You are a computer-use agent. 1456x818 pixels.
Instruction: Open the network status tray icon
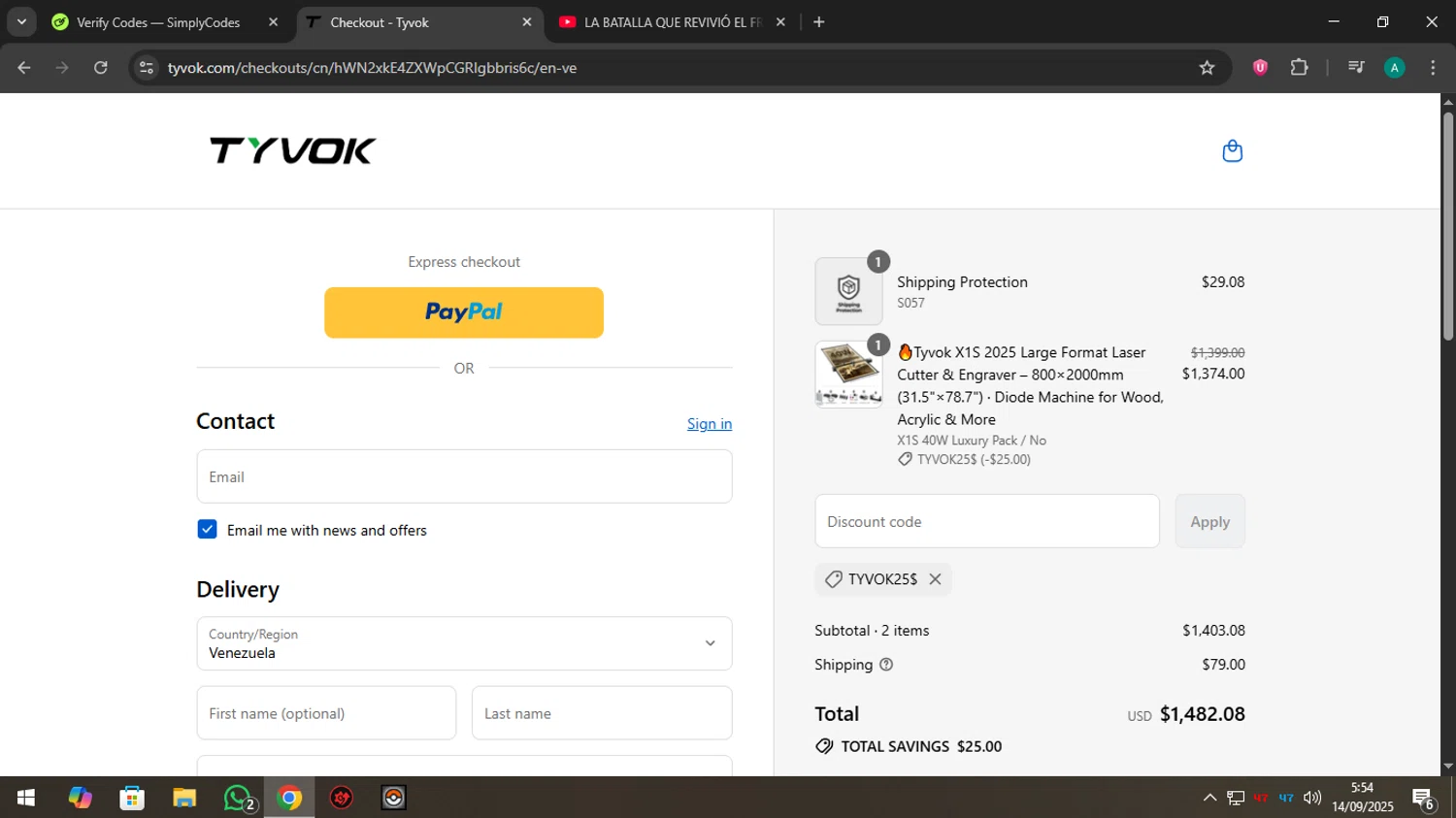(x=1236, y=798)
